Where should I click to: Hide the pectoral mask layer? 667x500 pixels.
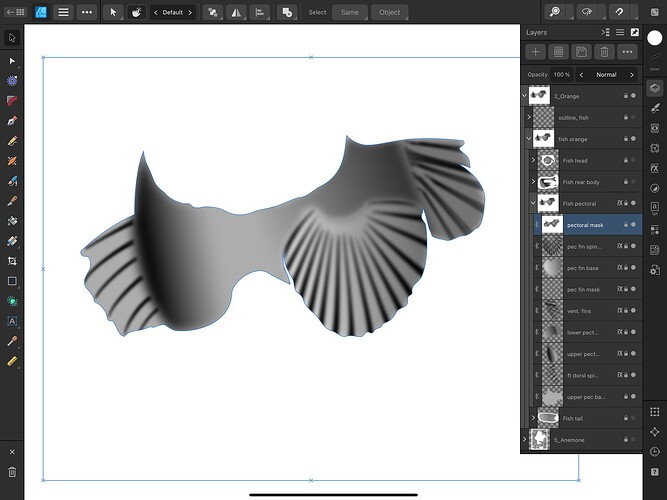click(633, 225)
